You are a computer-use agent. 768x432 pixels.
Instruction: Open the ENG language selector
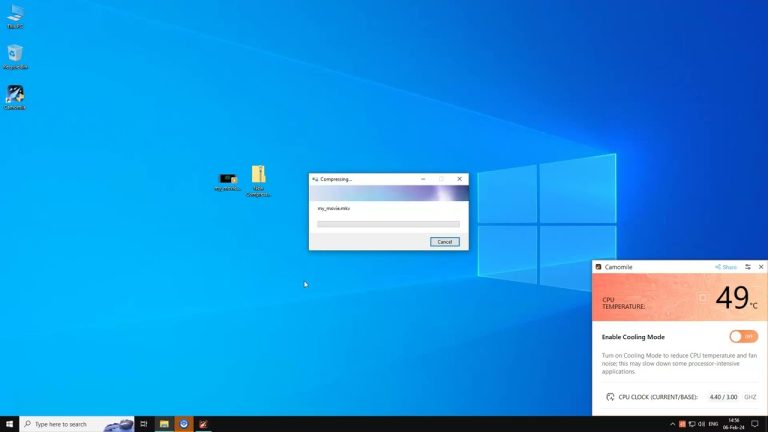(x=713, y=424)
